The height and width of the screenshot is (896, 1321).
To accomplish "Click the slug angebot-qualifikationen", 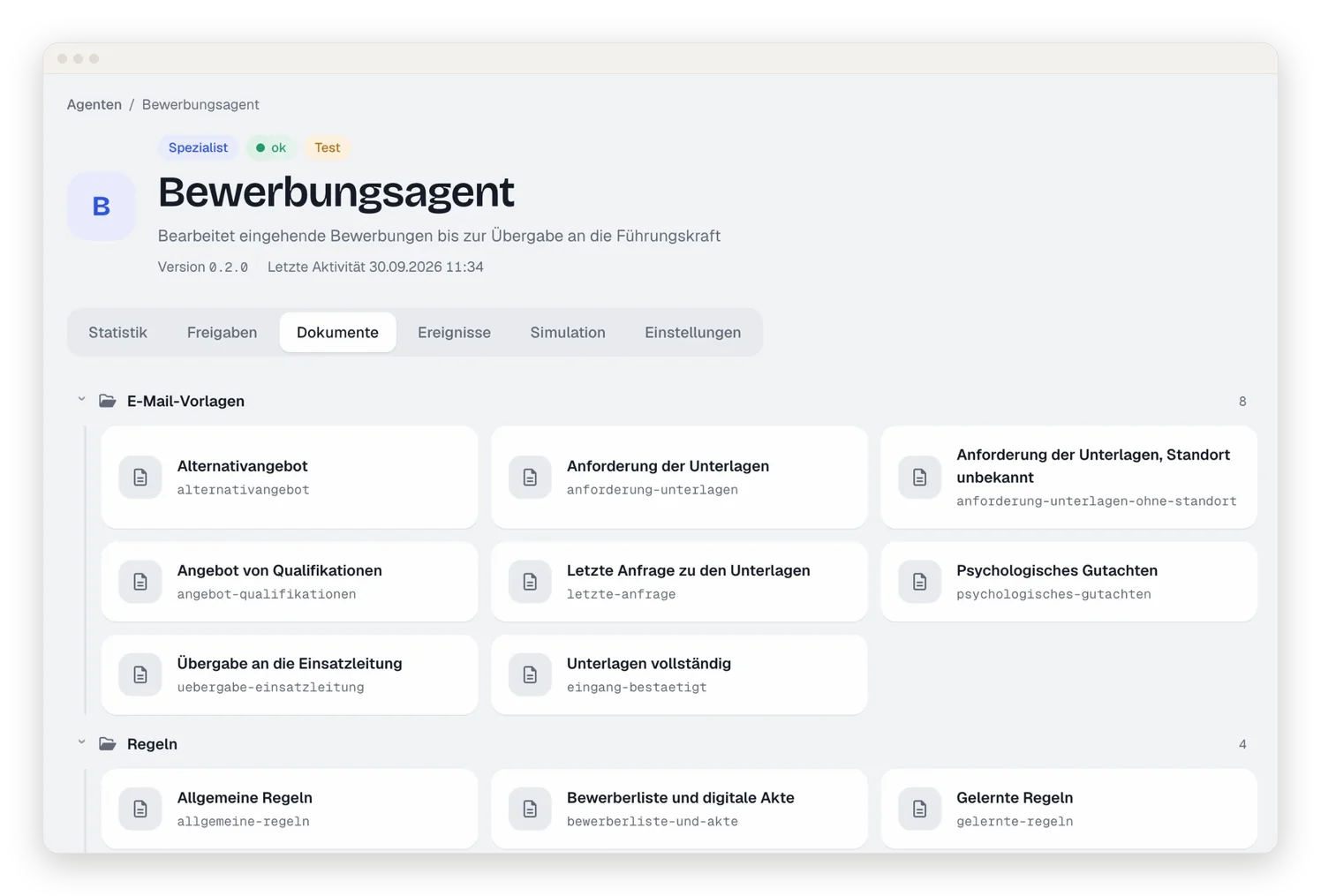I will 266,594.
